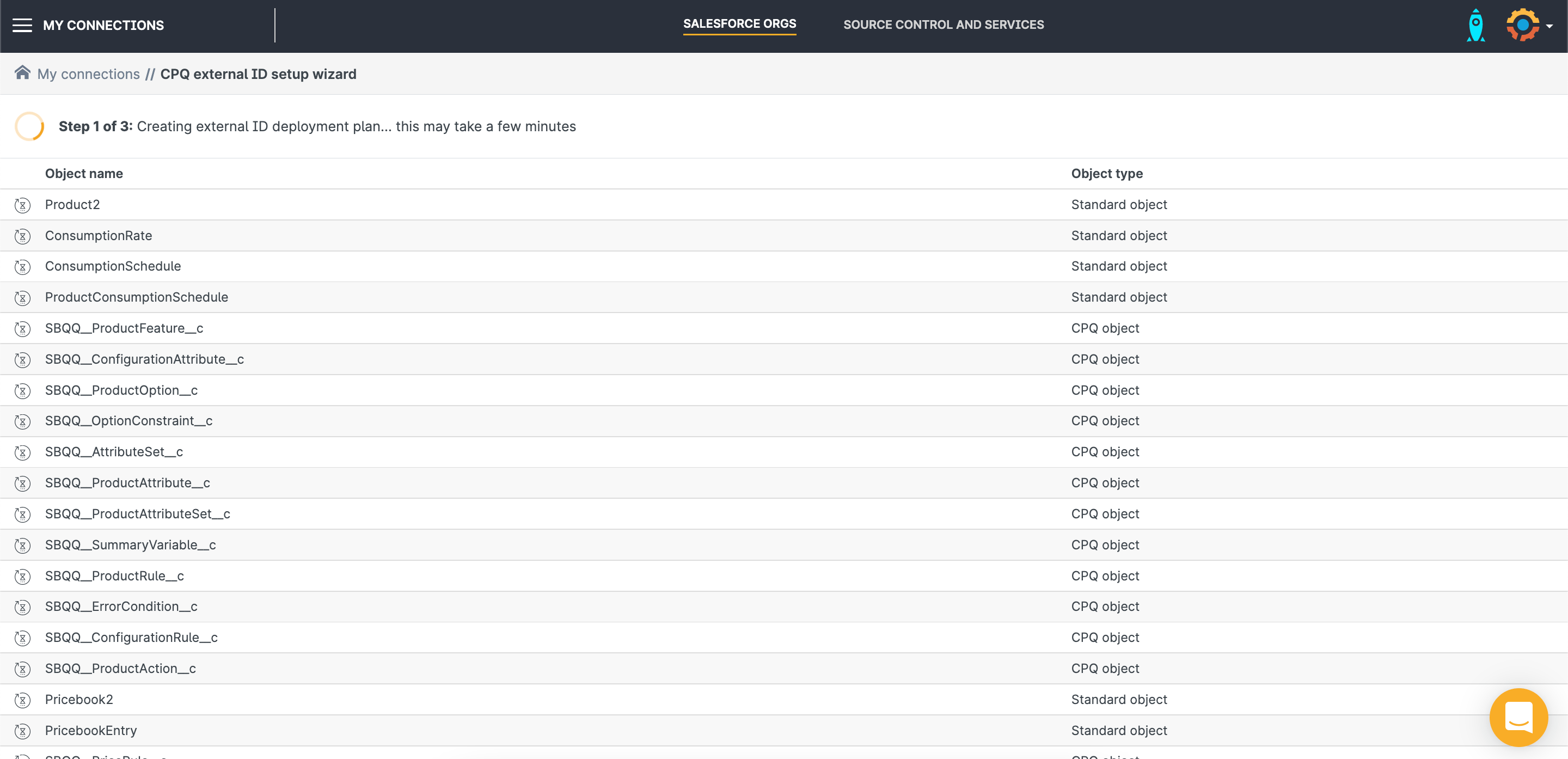
Task: Click the Object type column header
Action: (x=1109, y=173)
